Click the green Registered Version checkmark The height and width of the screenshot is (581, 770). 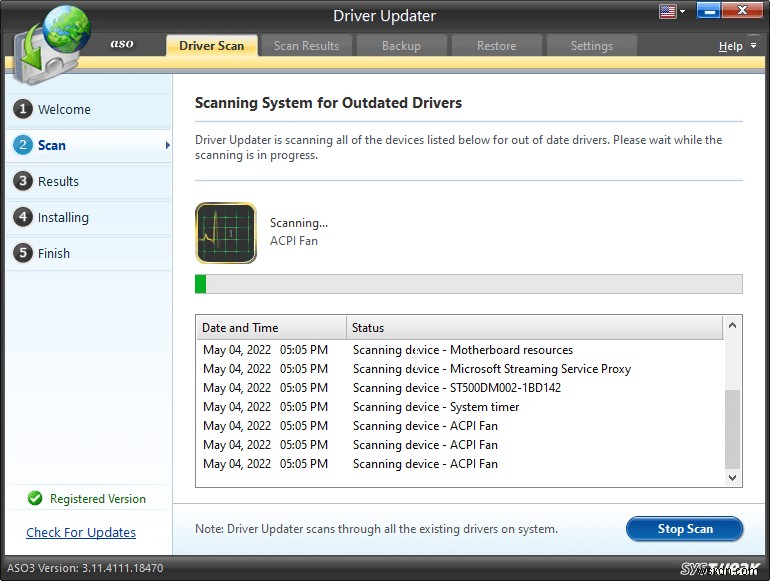(x=35, y=498)
